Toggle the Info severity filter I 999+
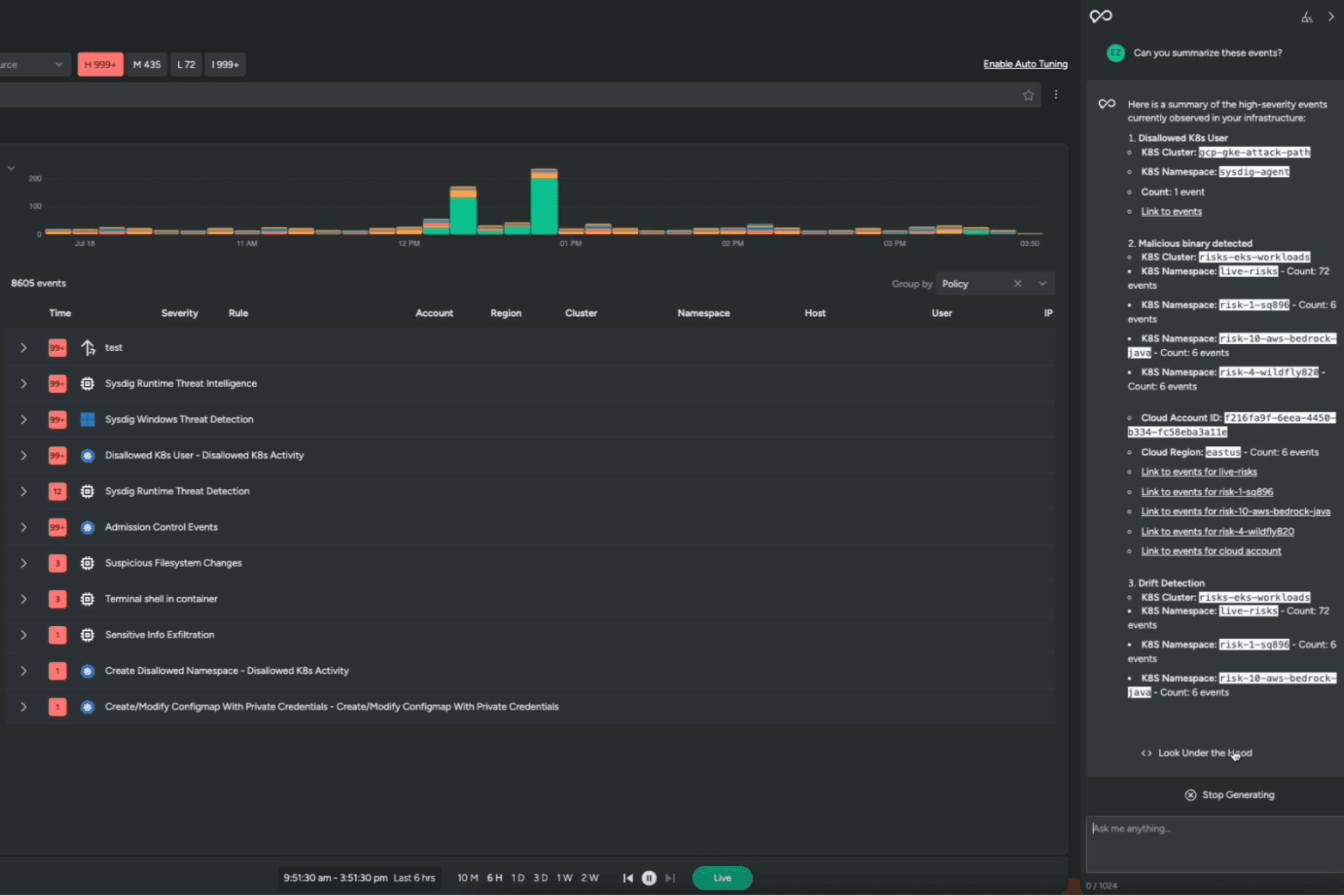1344x896 pixels. point(225,64)
